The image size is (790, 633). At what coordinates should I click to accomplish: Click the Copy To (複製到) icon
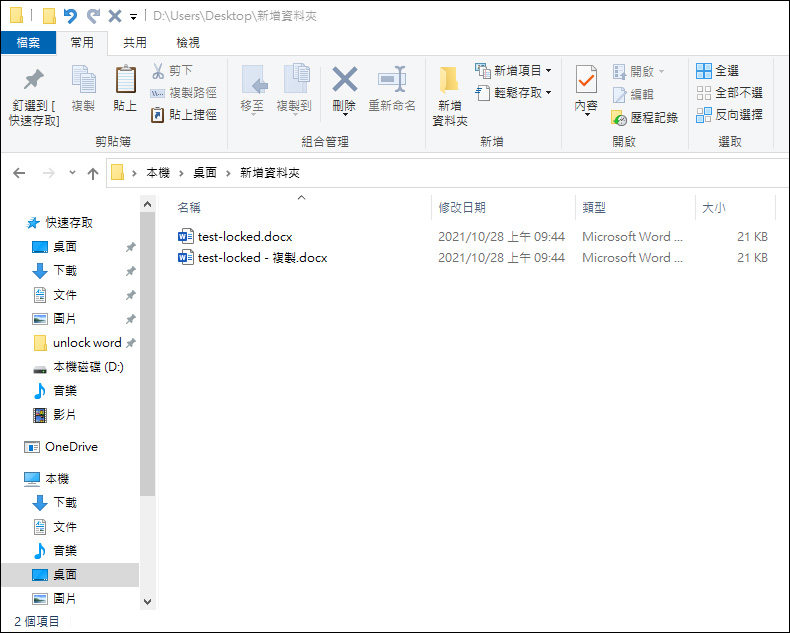(x=295, y=79)
